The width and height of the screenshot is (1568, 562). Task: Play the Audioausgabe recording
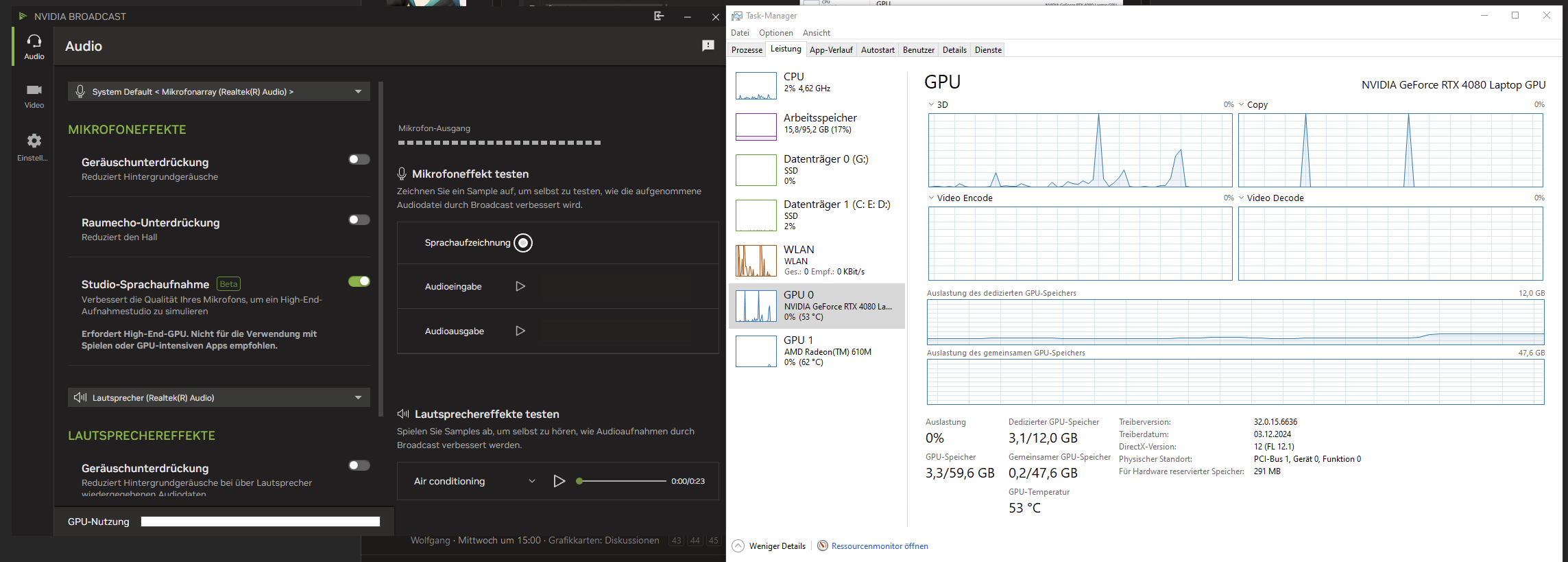(x=520, y=331)
